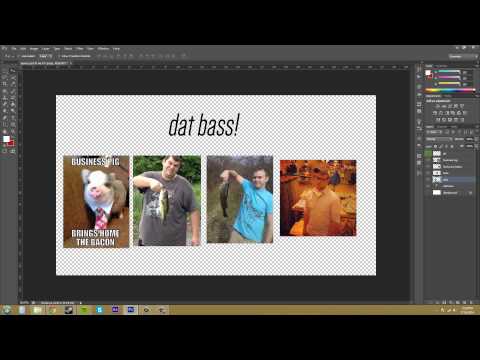480x360 pixels.
Task: Select the Lasso tool
Action: tap(4, 77)
